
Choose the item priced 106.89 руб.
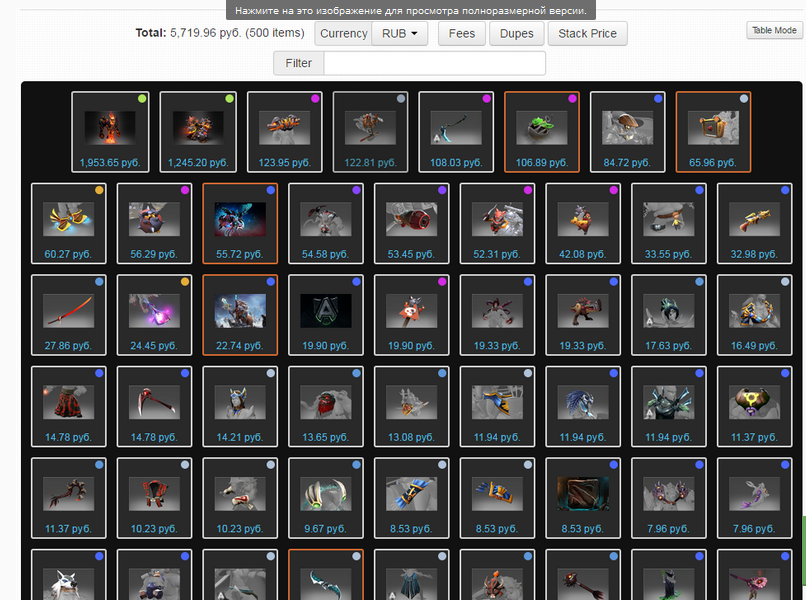pos(542,132)
